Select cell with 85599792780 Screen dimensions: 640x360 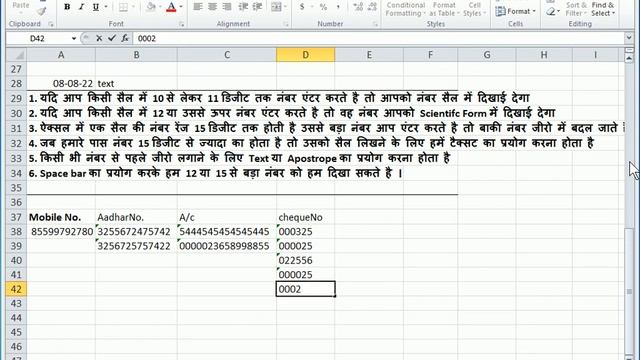click(x=61, y=231)
